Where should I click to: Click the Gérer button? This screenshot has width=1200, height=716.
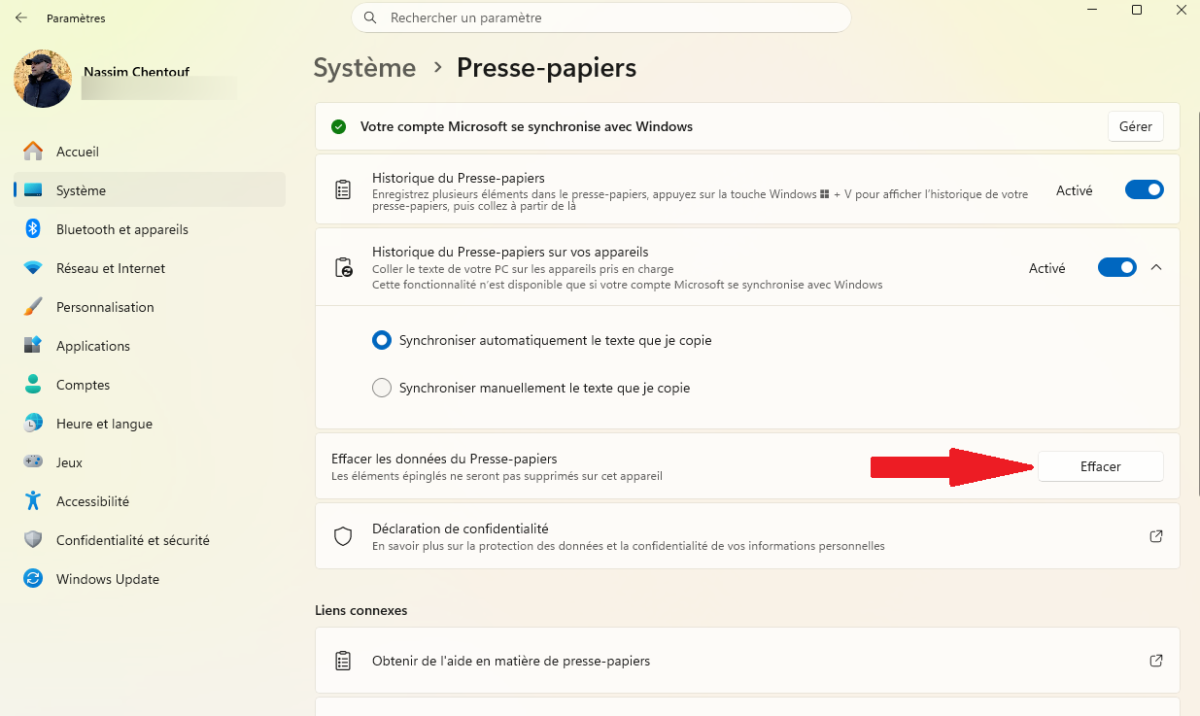tap(1135, 127)
